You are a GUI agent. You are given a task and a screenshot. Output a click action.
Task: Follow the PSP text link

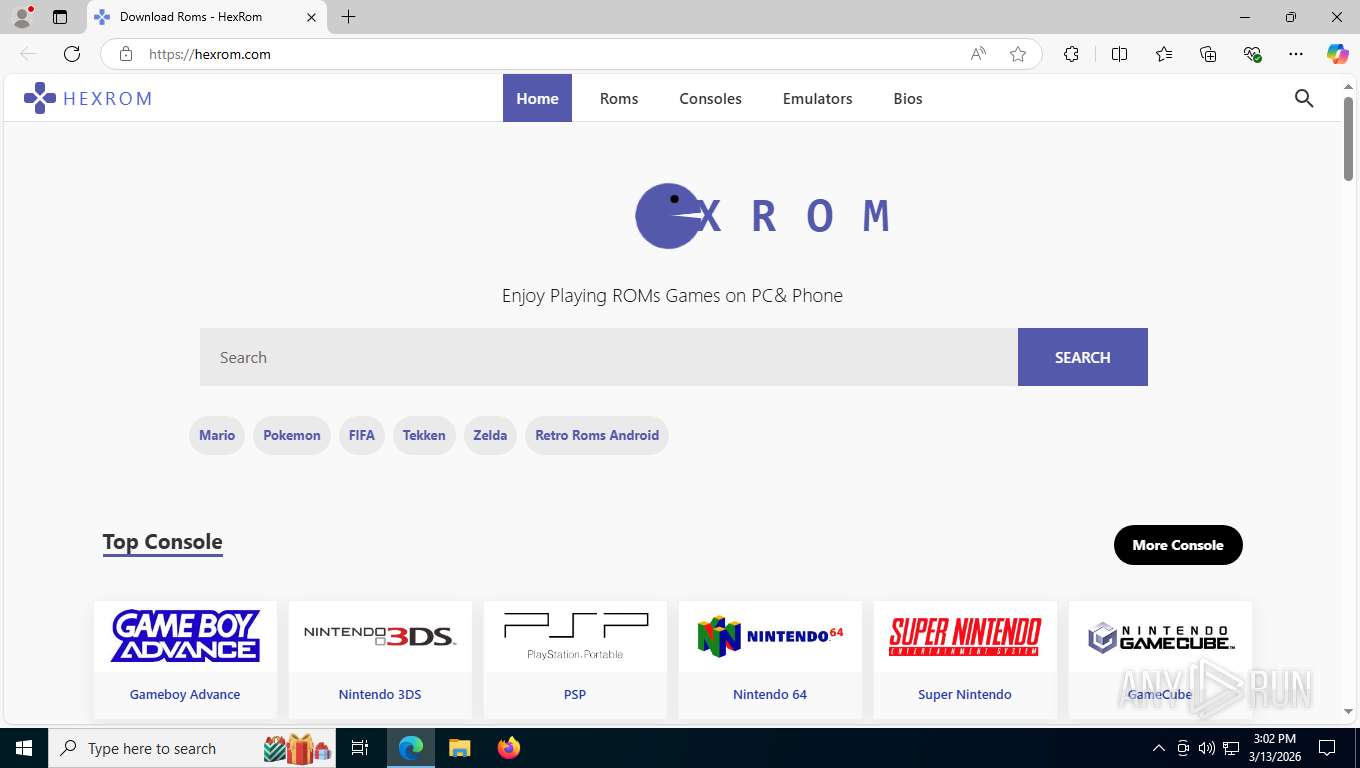575,694
